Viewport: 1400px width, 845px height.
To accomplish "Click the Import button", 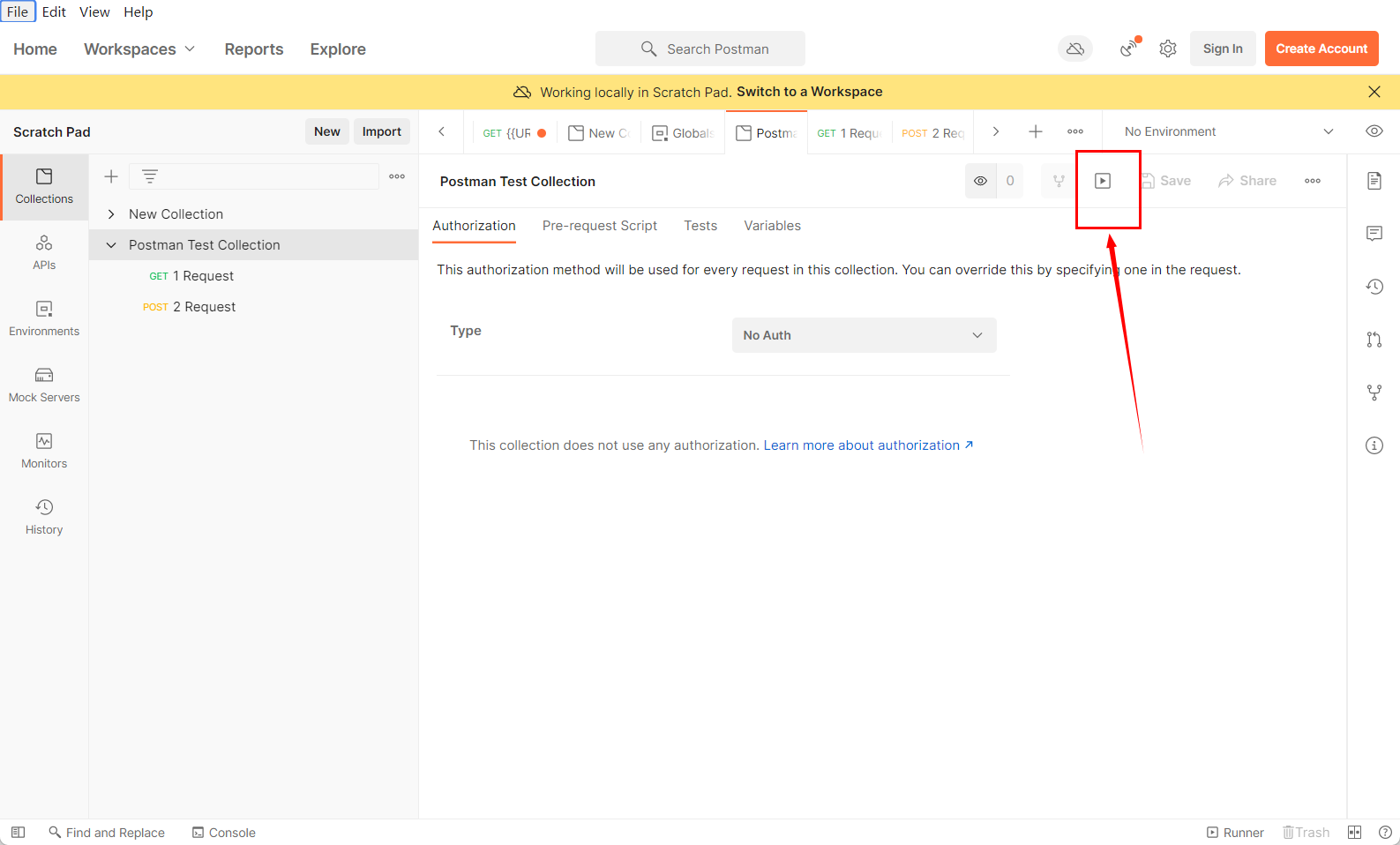I will [x=382, y=131].
